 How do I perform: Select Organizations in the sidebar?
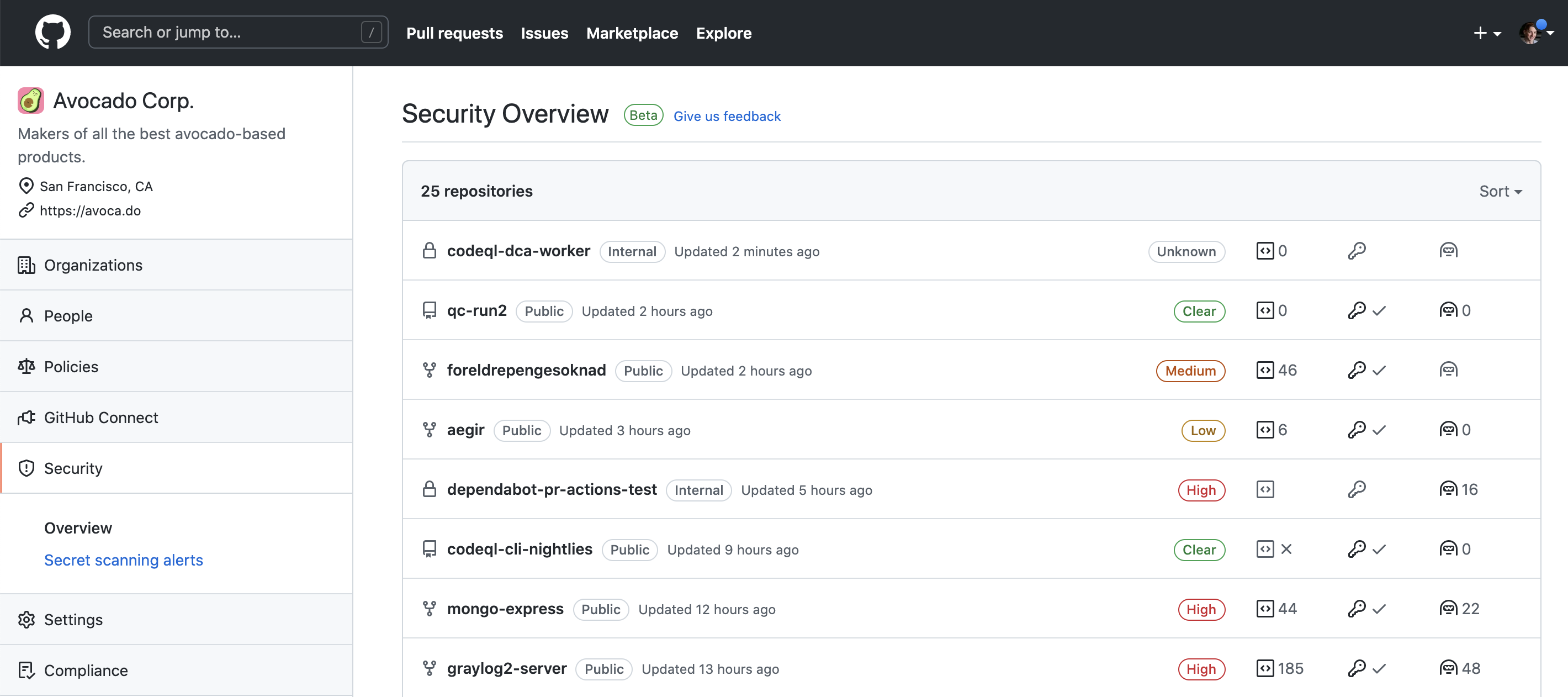point(177,265)
